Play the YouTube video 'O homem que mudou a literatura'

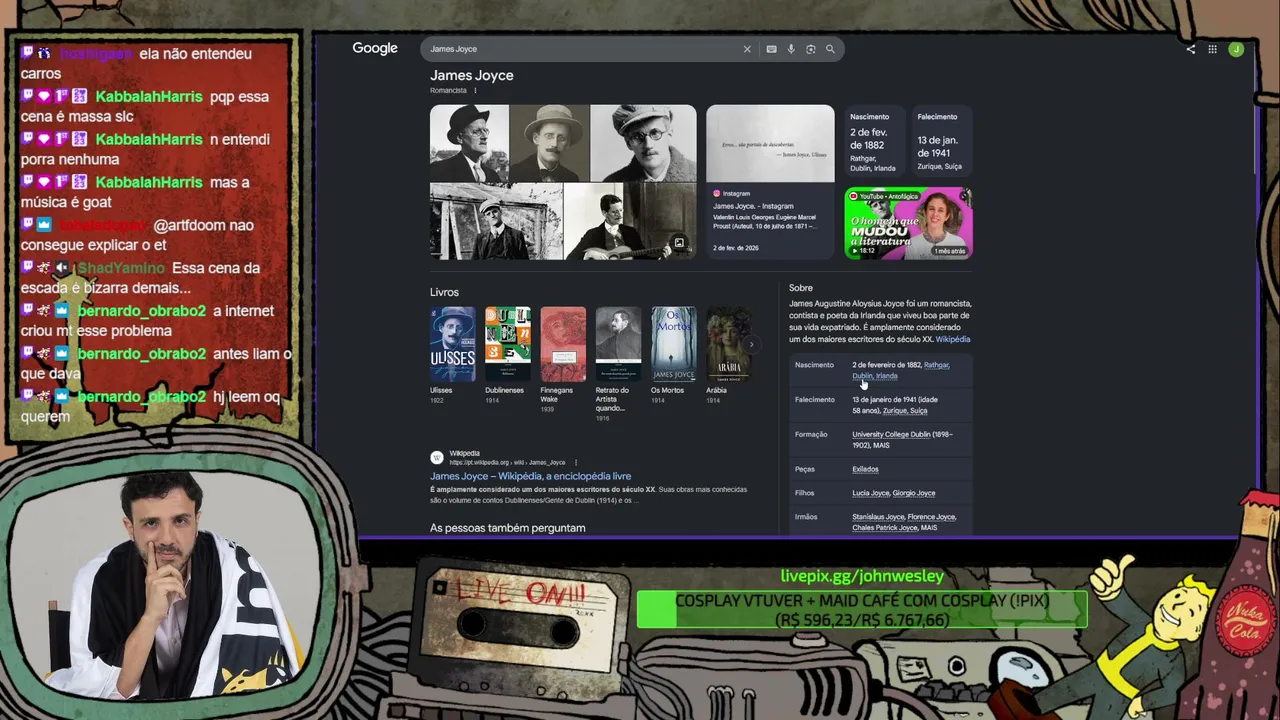908,223
